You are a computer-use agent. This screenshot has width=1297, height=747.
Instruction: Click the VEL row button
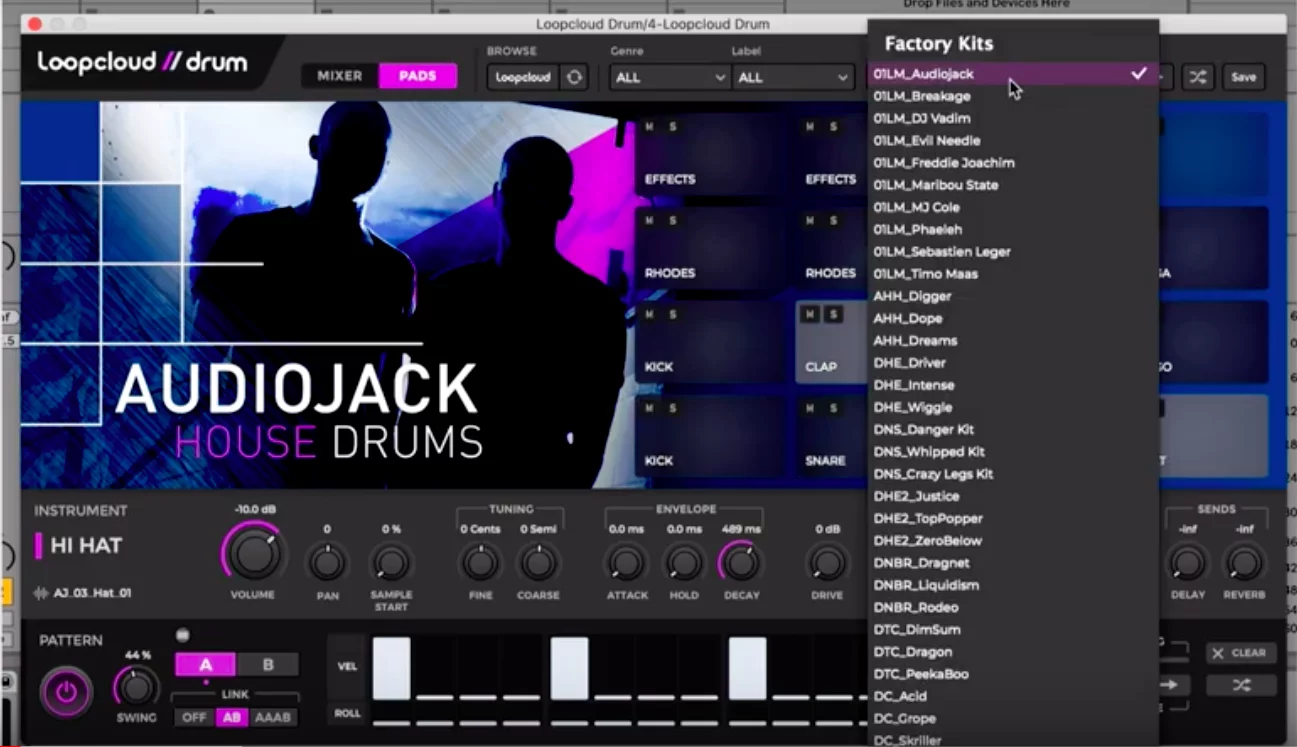(x=347, y=667)
